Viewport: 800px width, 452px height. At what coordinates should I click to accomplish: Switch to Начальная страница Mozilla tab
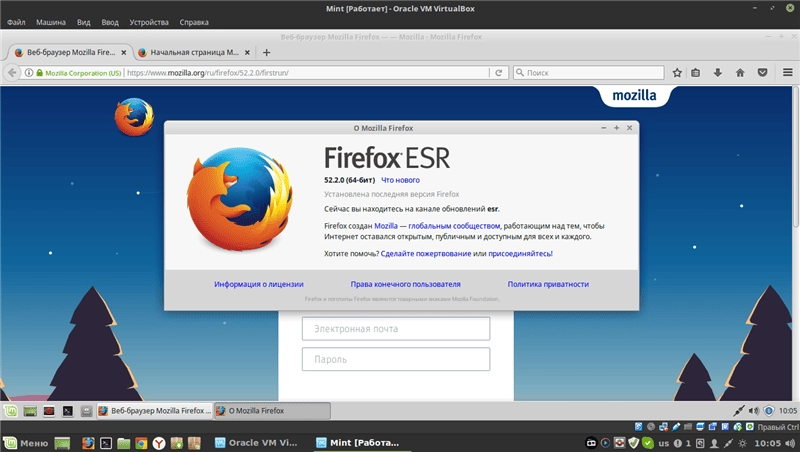pyautogui.click(x=194, y=52)
